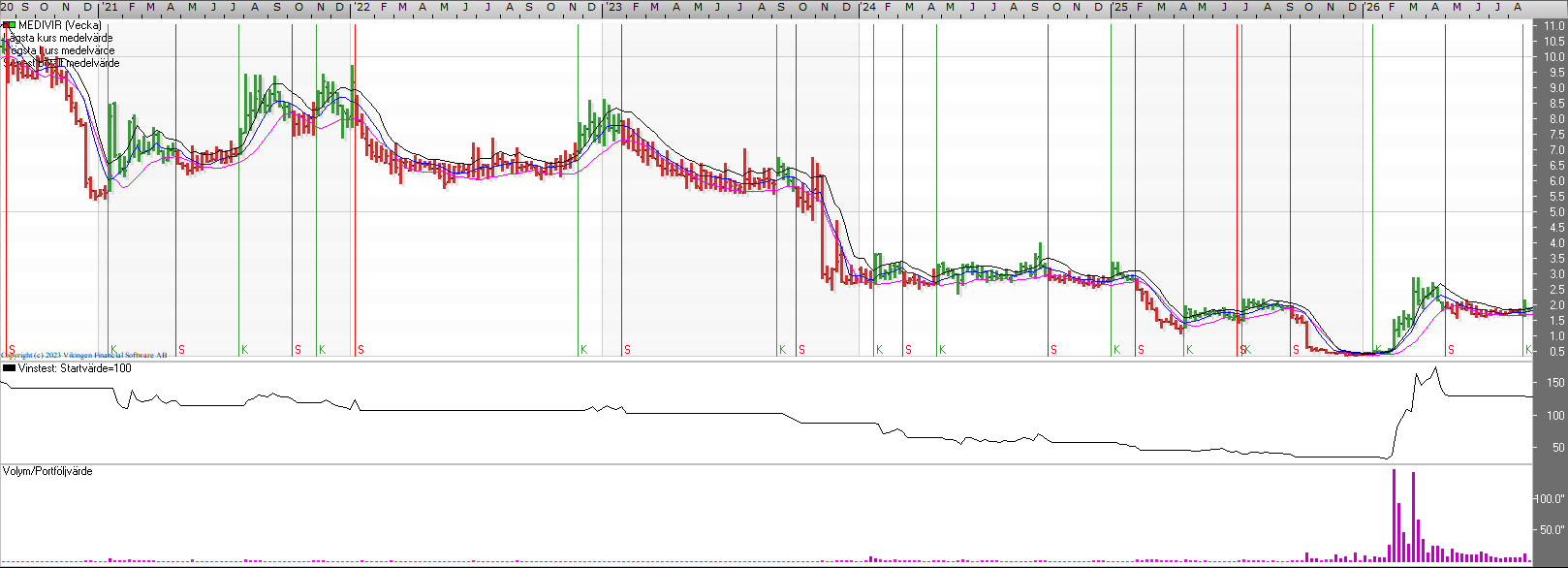
Task: Select the 'Volym/Portföljvärde' panel label
Action: point(47,471)
